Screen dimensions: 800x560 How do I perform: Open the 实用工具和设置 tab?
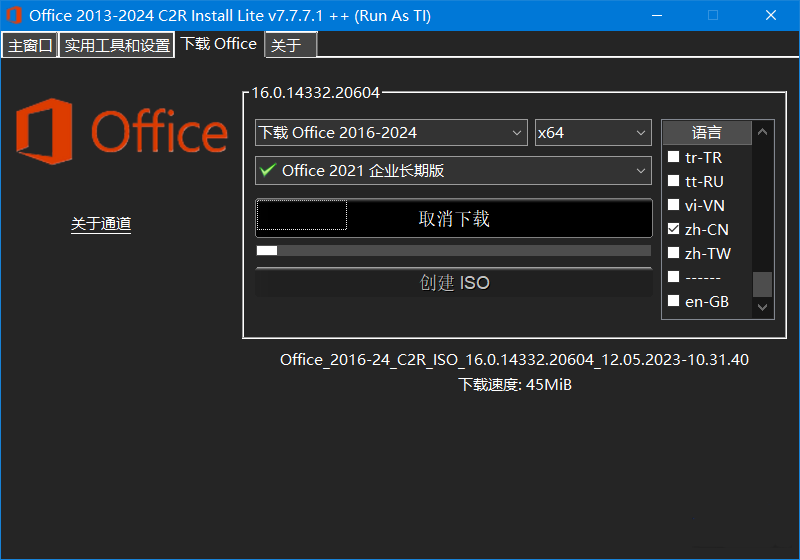click(x=117, y=46)
